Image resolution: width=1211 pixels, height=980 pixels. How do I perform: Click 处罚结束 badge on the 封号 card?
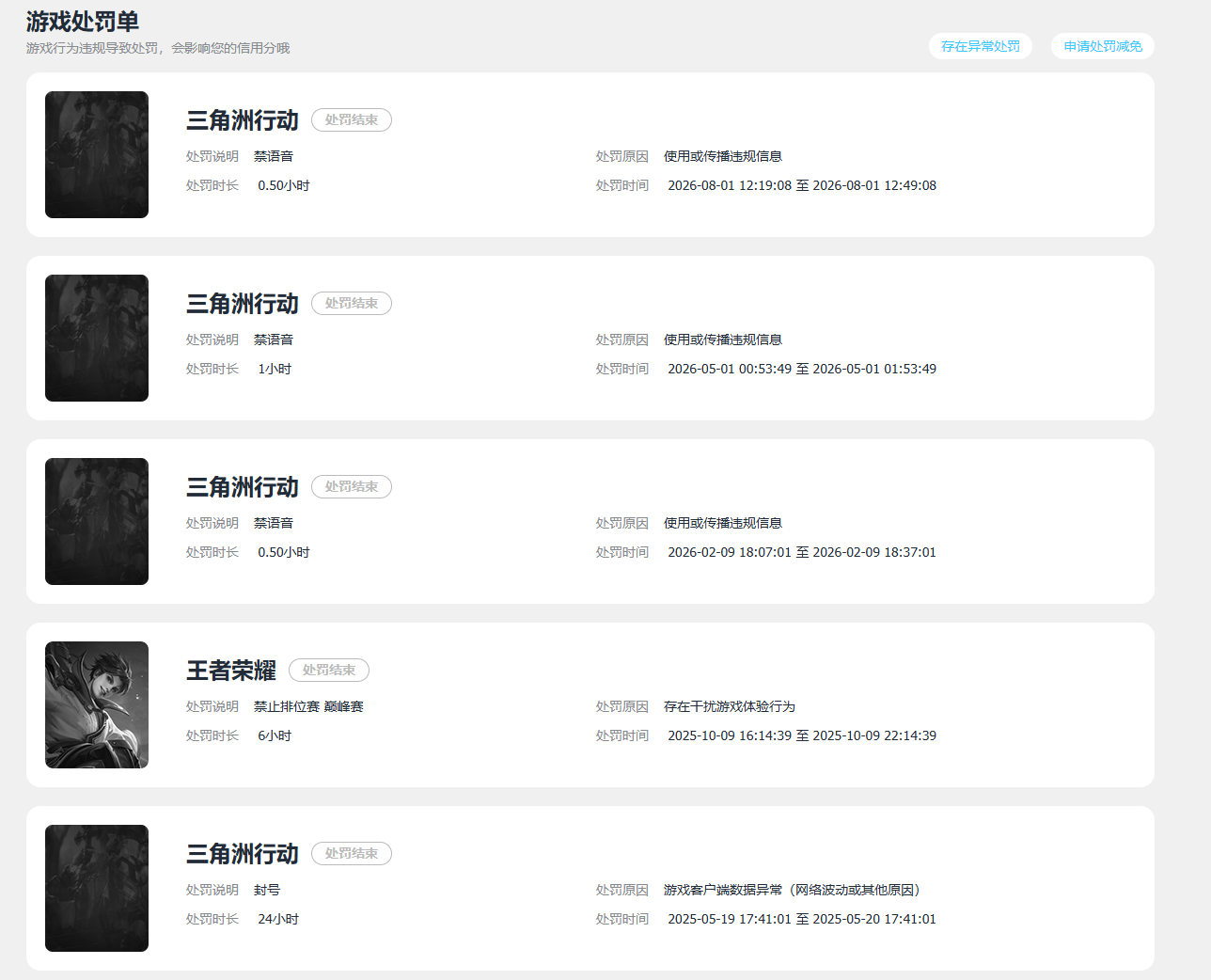pos(352,854)
